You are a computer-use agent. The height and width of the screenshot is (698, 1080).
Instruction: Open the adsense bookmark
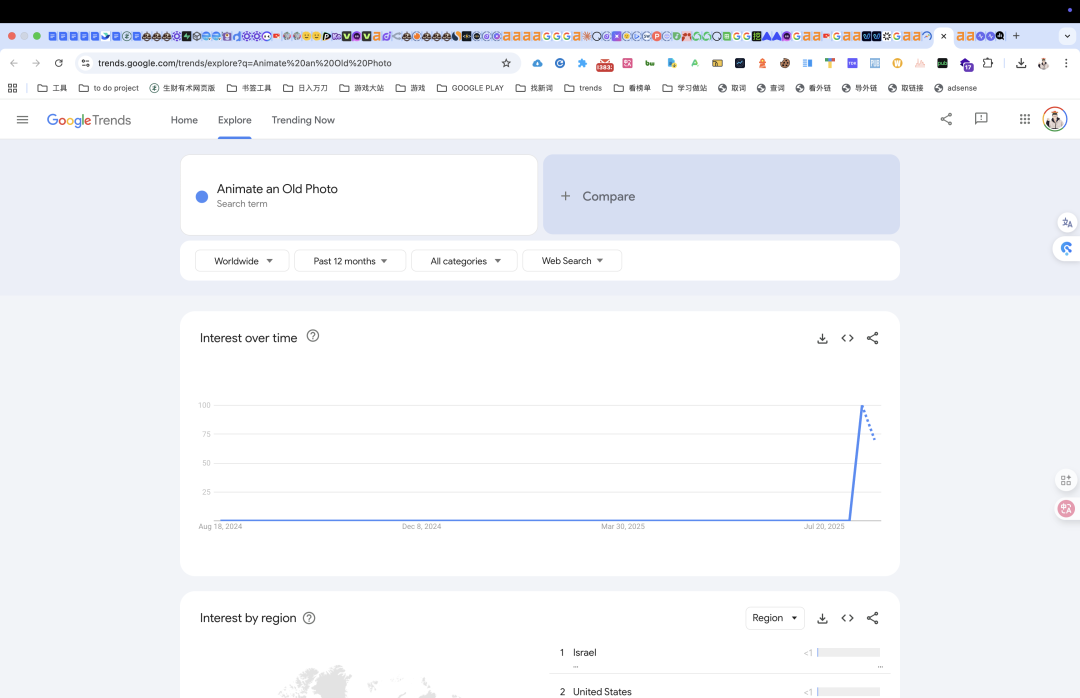click(x=955, y=88)
